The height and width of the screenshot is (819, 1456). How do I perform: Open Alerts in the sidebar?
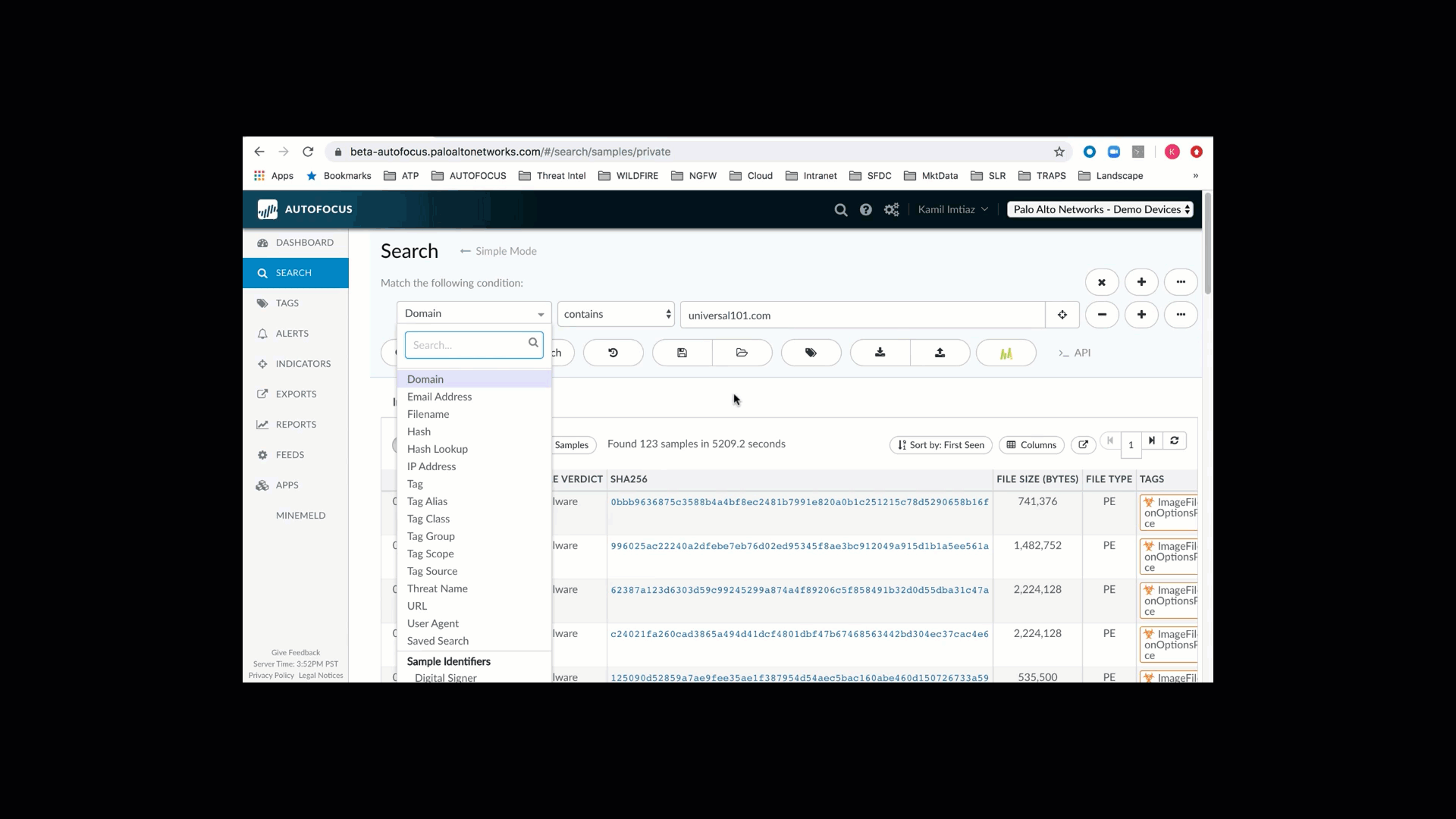(296, 334)
